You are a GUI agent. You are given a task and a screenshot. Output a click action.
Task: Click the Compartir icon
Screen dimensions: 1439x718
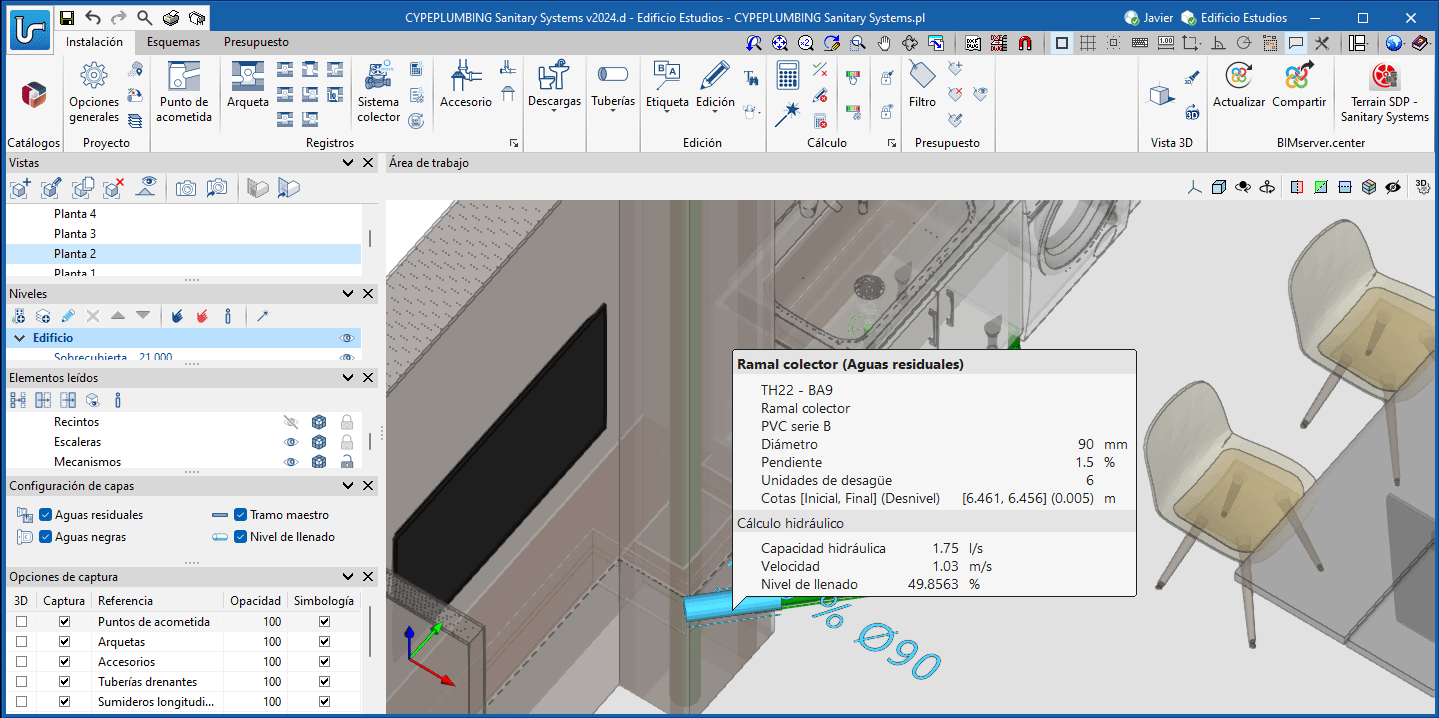1298,85
